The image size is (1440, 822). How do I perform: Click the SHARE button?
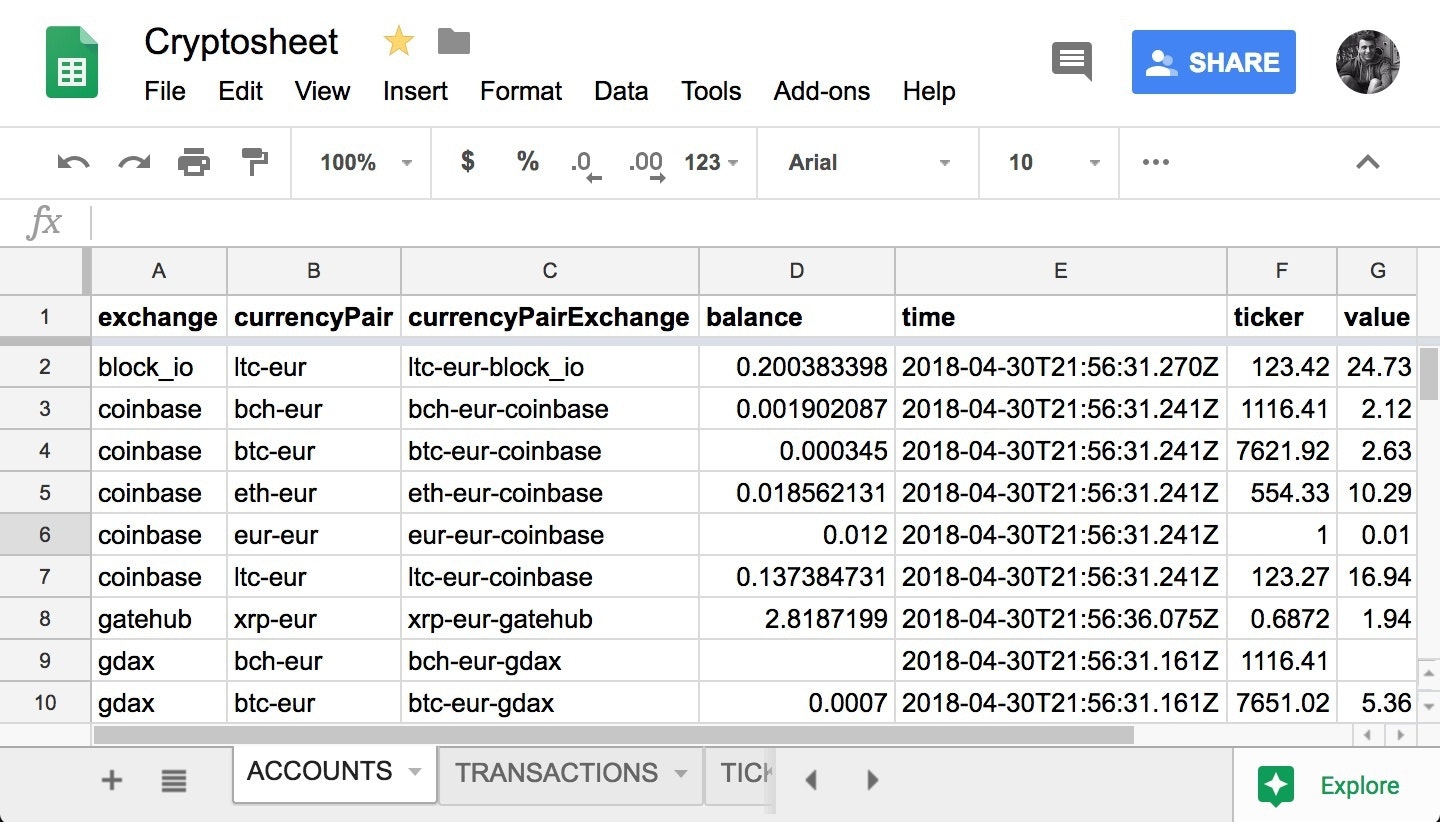[1213, 62]
